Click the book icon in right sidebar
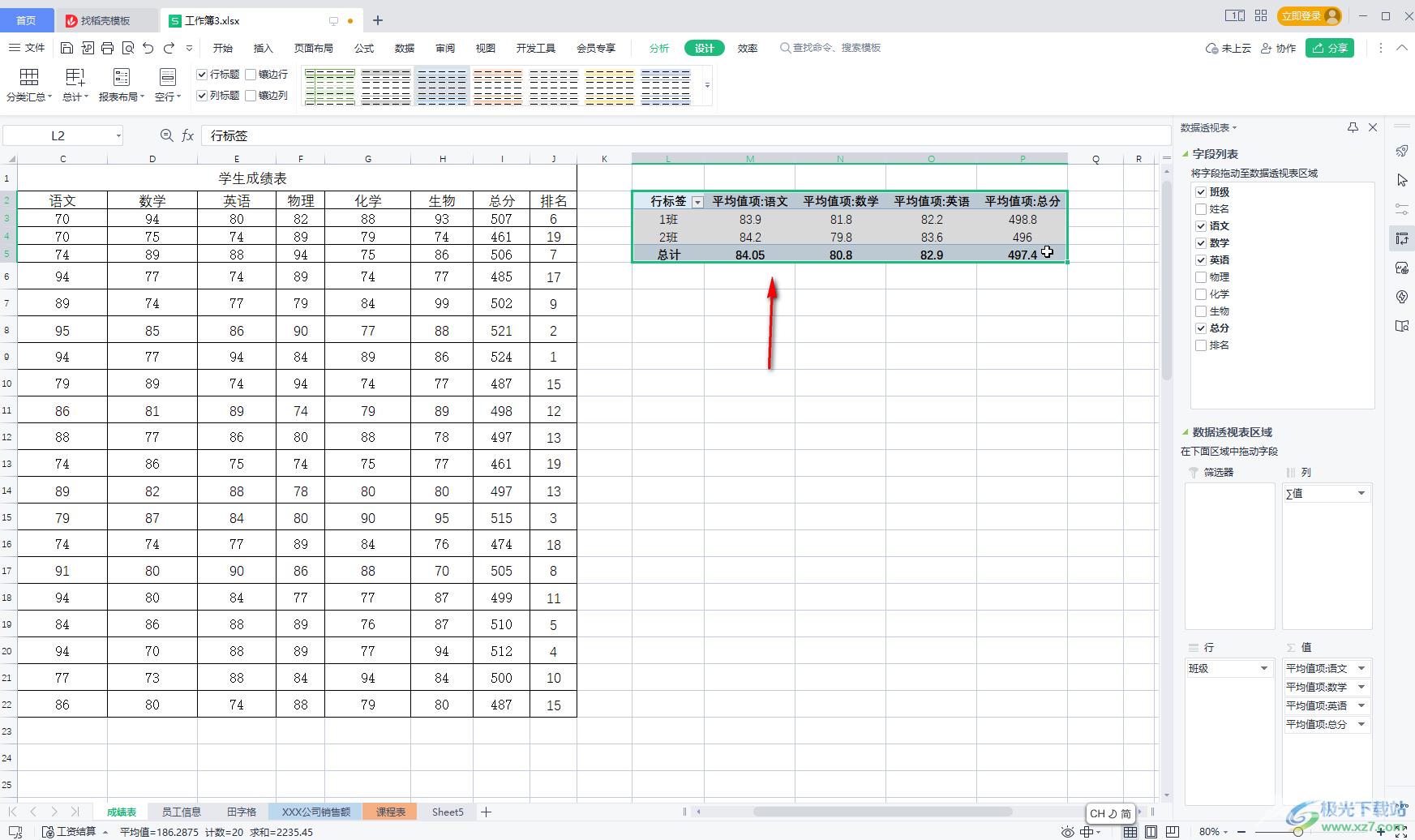The width and height of the screenshot is (1415, 840). tap(1402, 326)
